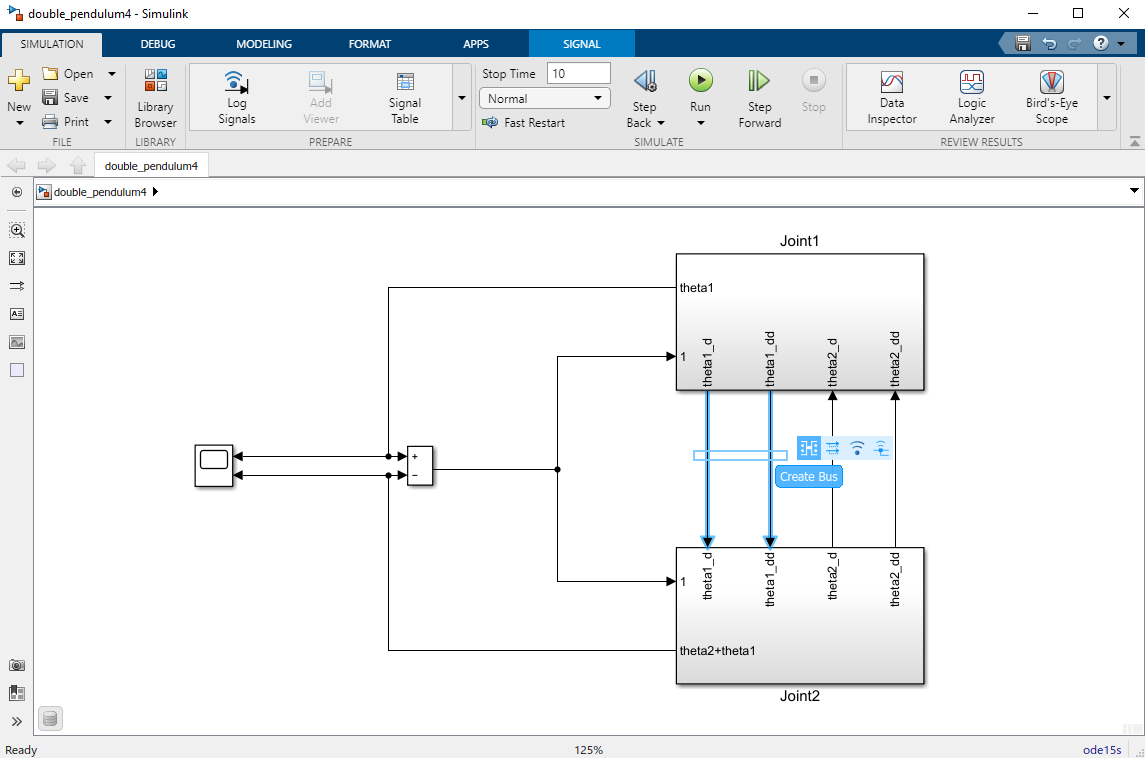Image resolution: width=1145 pixels, height=758 pixels.
Task: Click the model data database icon
Action: (x=50, y=719)
